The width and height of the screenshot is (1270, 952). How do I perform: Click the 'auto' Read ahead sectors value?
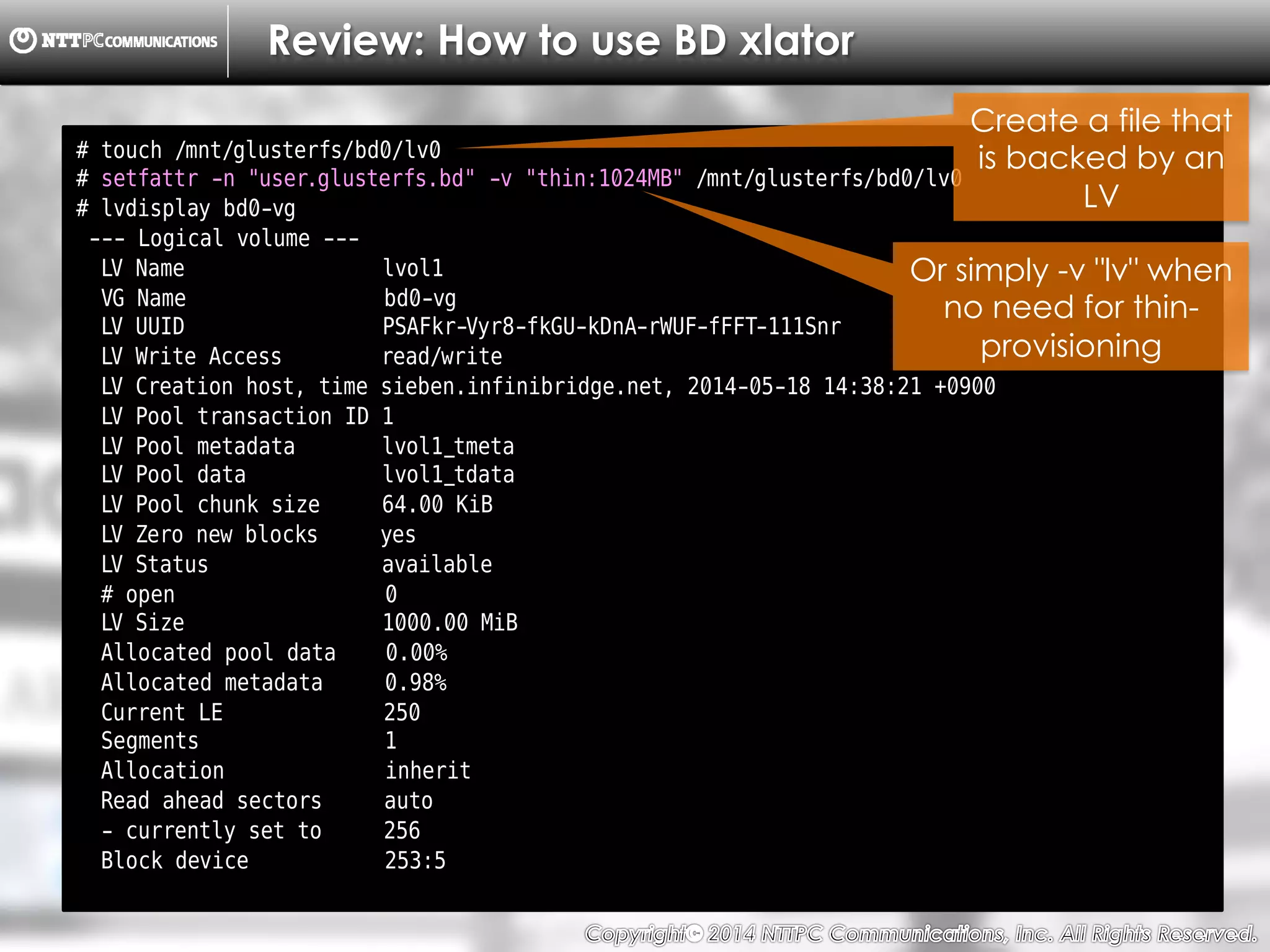(408, 801)
